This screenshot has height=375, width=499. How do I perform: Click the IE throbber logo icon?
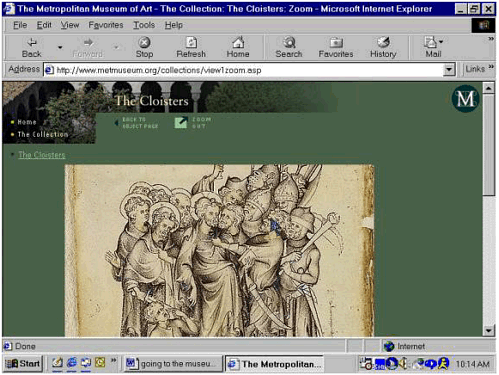(x=483, y=26)
